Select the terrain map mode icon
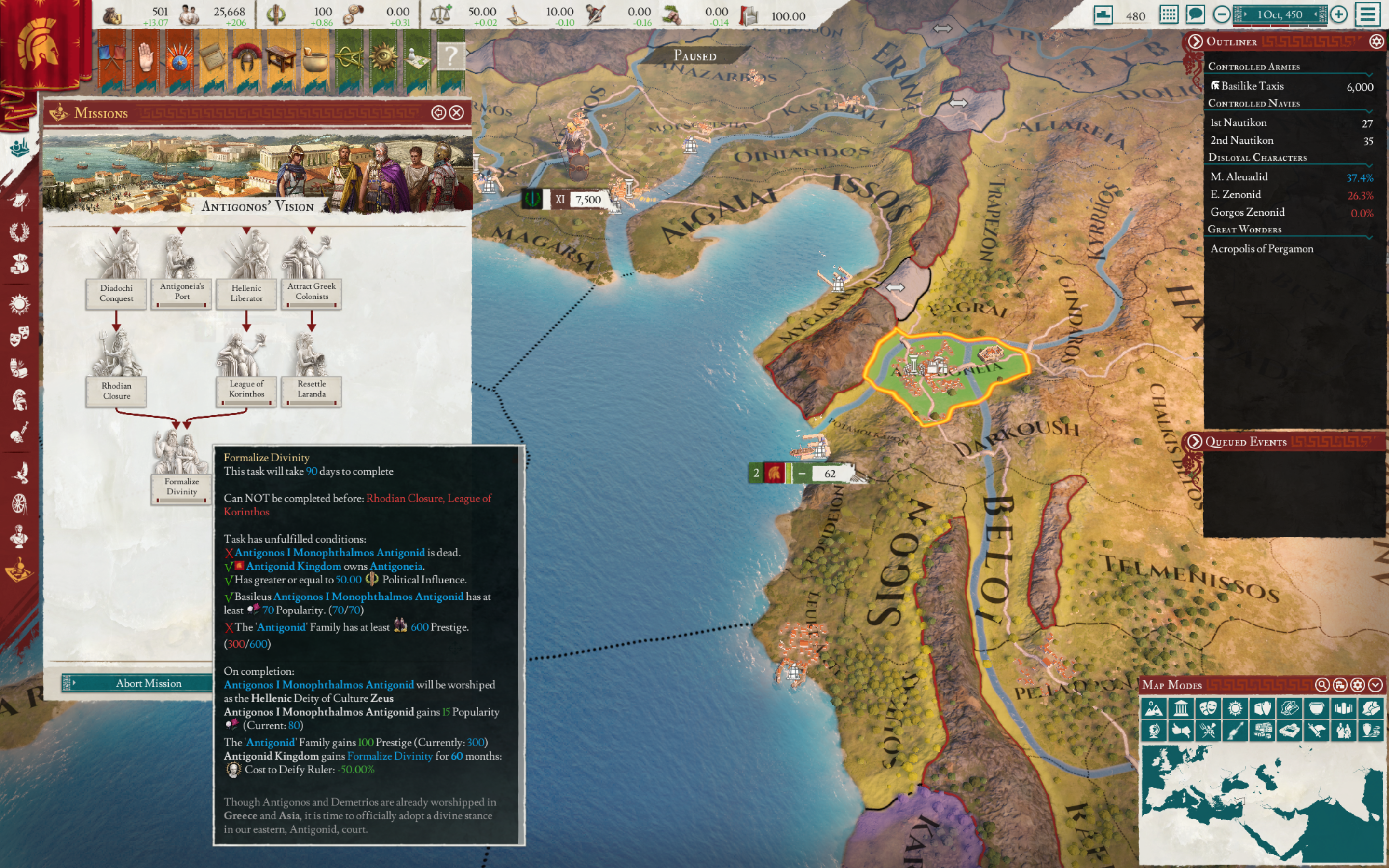Viewport: 1389px width, 868px height. 1153,708
